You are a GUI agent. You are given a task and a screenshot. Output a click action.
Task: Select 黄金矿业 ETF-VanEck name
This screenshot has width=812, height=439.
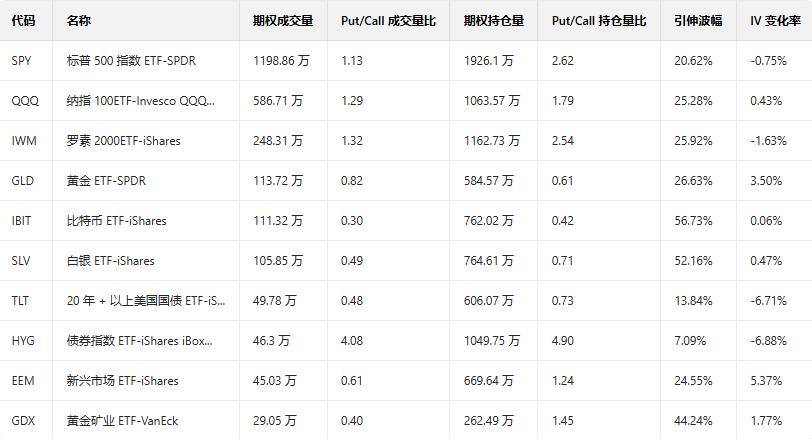point(122,420)
